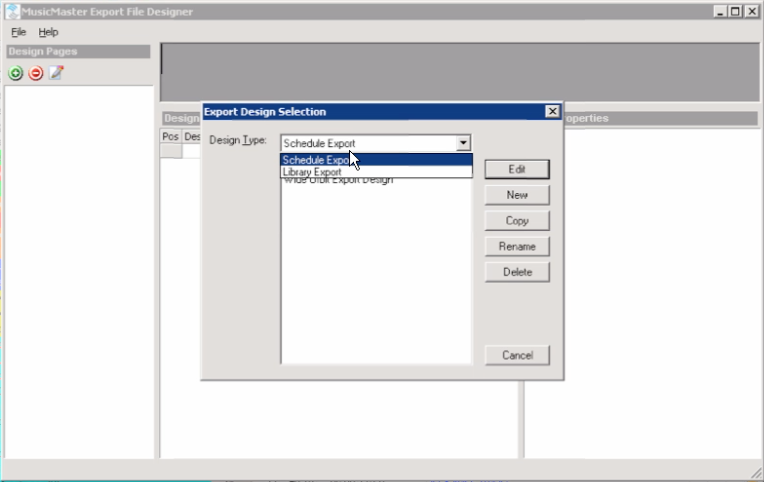Open the Help menu
The height and width of the screenshot is (482, 764).
48,32
